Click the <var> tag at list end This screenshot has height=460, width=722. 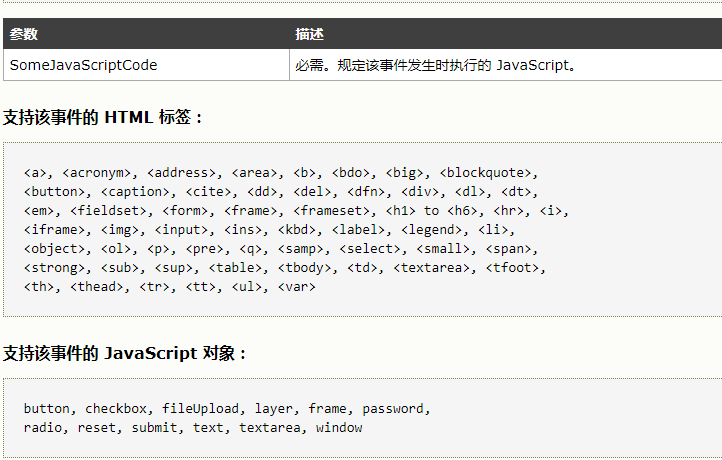pyautogui.click(x=297, y=286)
